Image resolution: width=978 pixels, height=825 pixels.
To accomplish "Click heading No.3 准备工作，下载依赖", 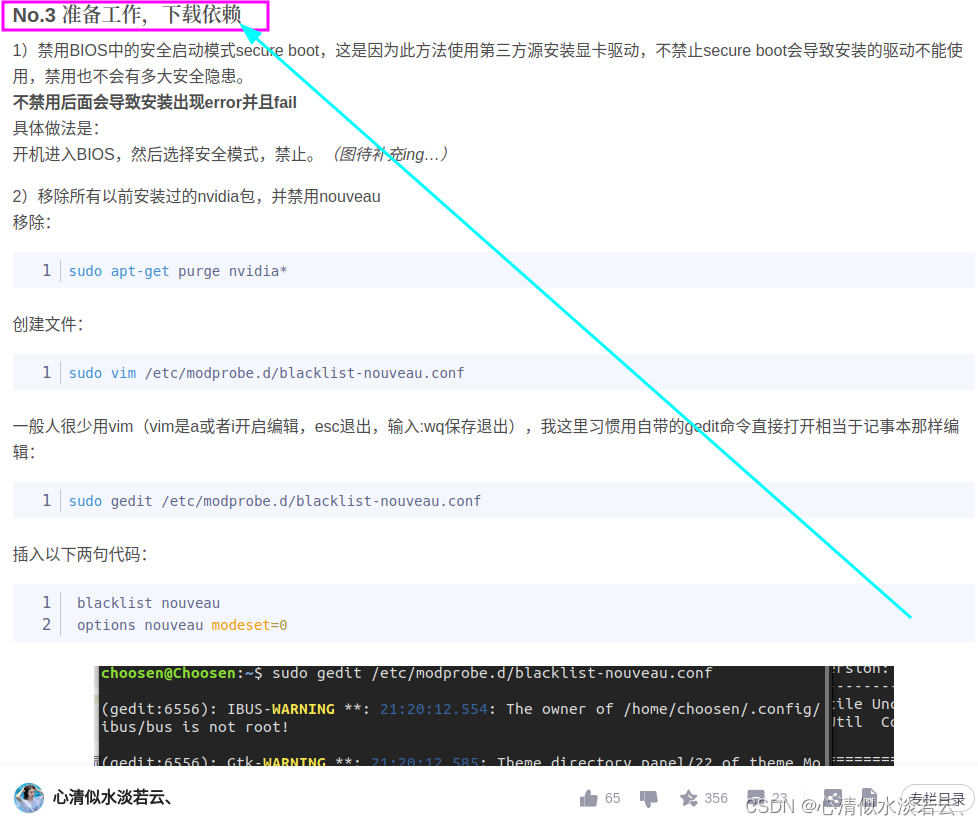I will pos(127,16).
